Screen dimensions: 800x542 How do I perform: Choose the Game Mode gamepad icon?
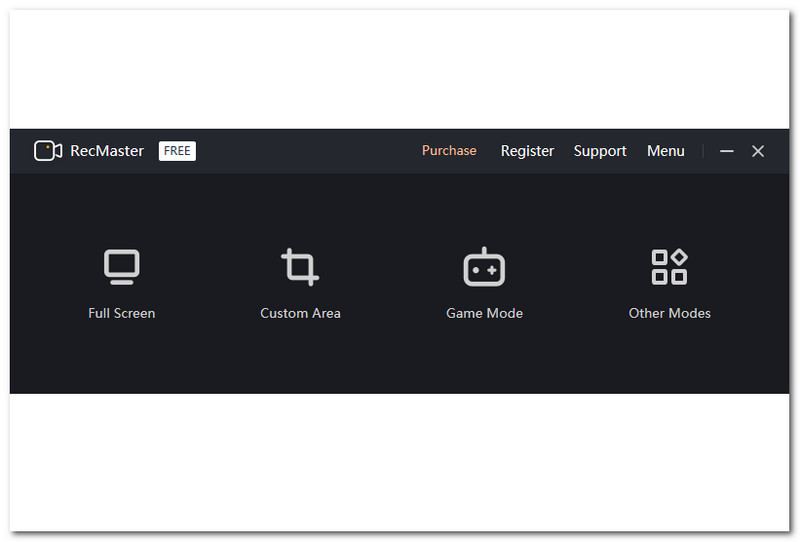point(484,267)
